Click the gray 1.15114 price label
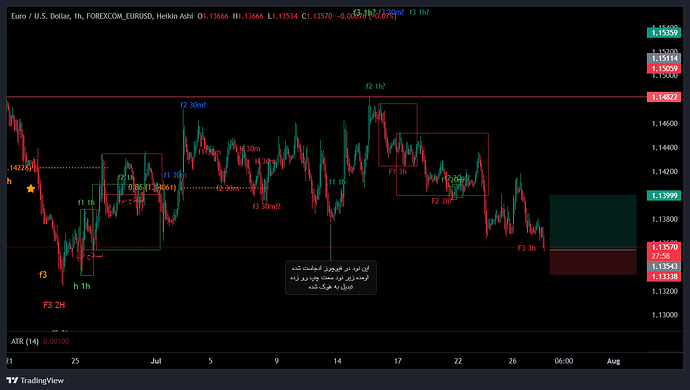 (664, 58)
